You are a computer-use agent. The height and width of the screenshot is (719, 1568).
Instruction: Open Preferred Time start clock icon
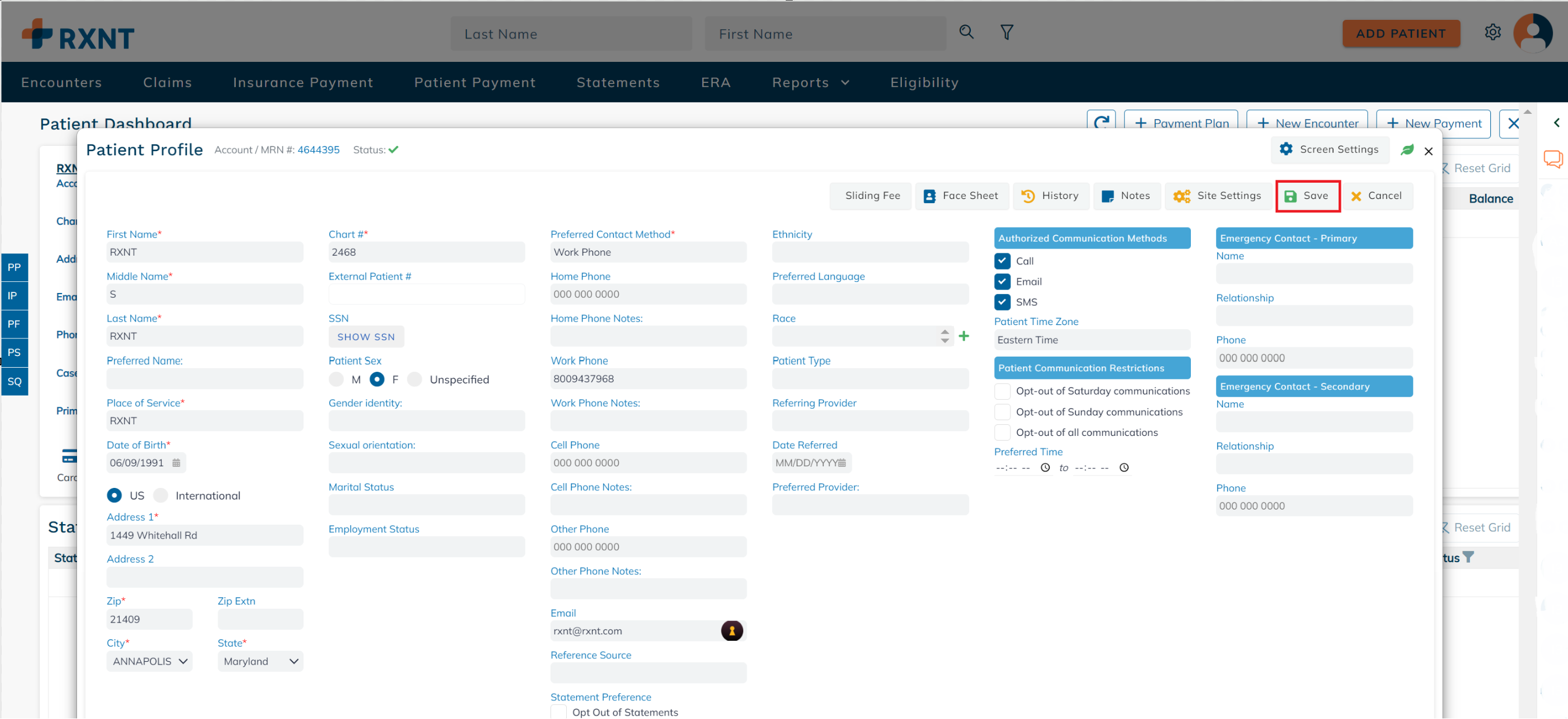(x=1045, y=468)
